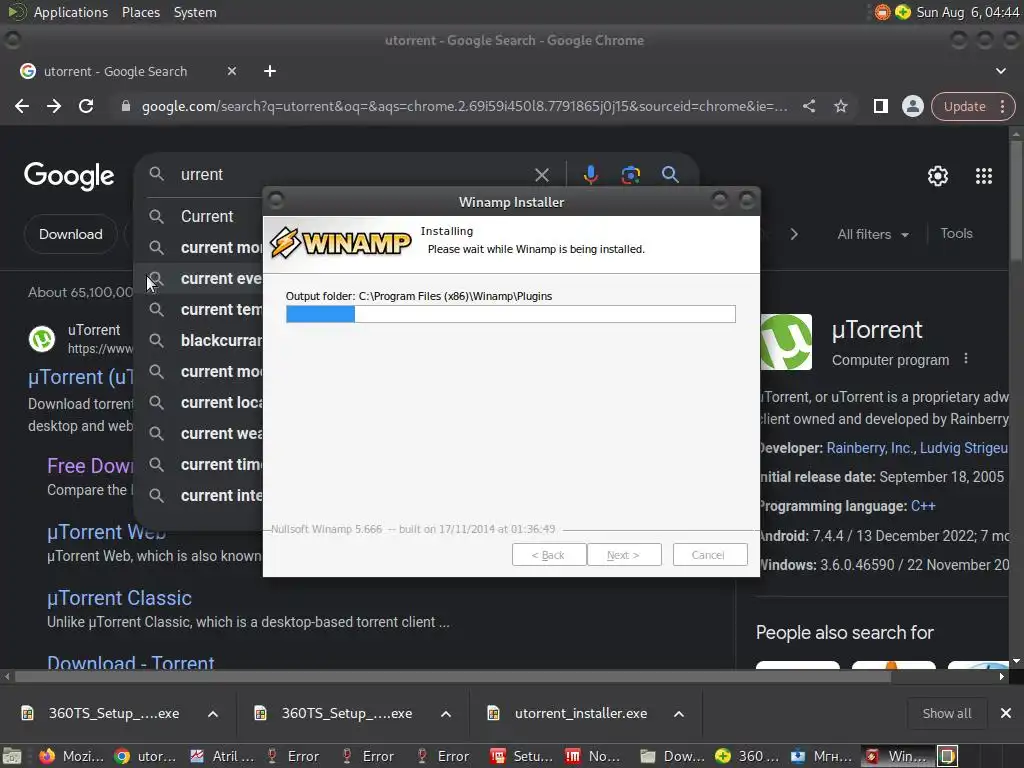Click the horizontal scrollbar of the page
The width and height of the screenshot is (1024, 768).
point(453,677)
